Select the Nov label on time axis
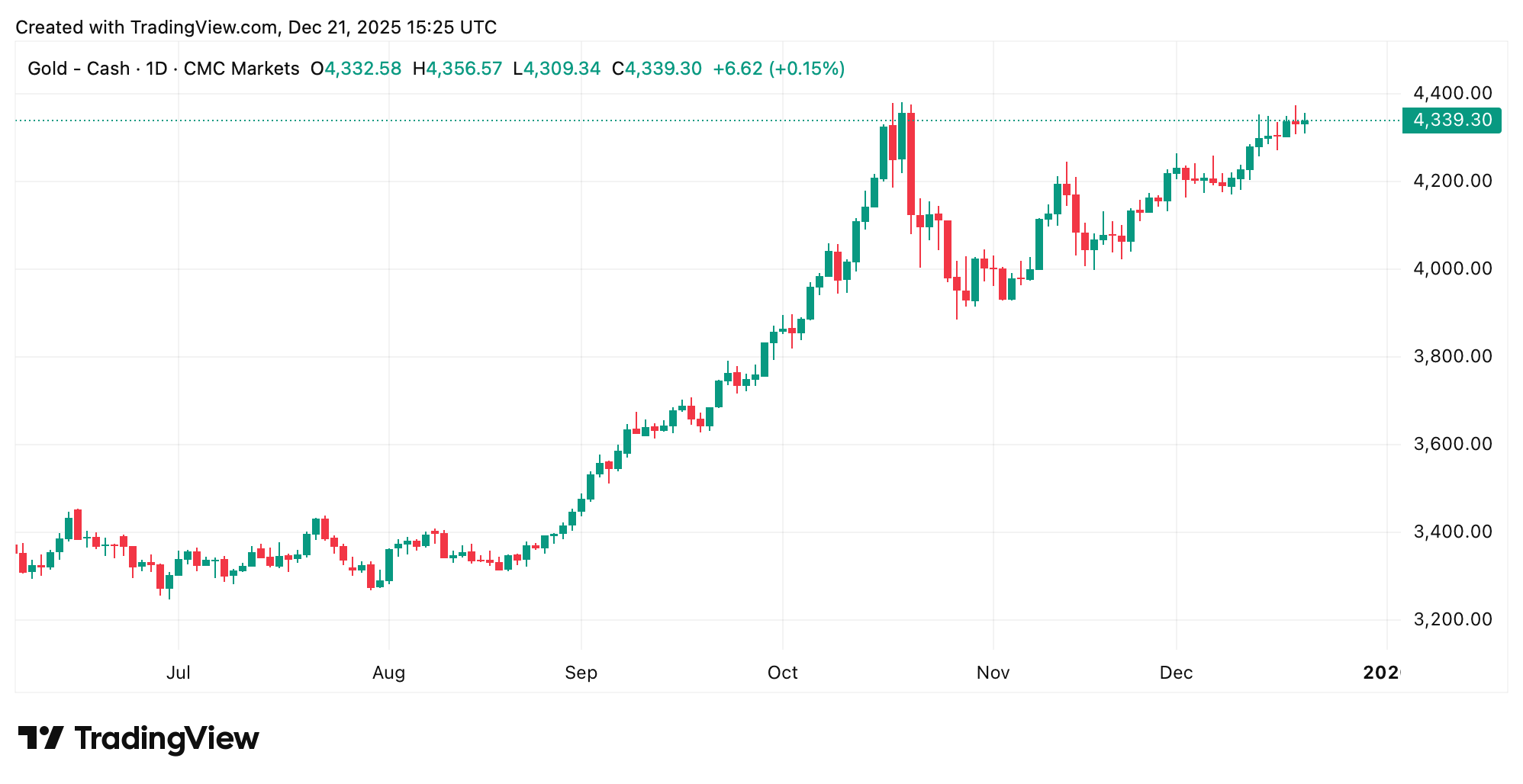The height and width of the screenshot is (784, 1523). point(993,673)
